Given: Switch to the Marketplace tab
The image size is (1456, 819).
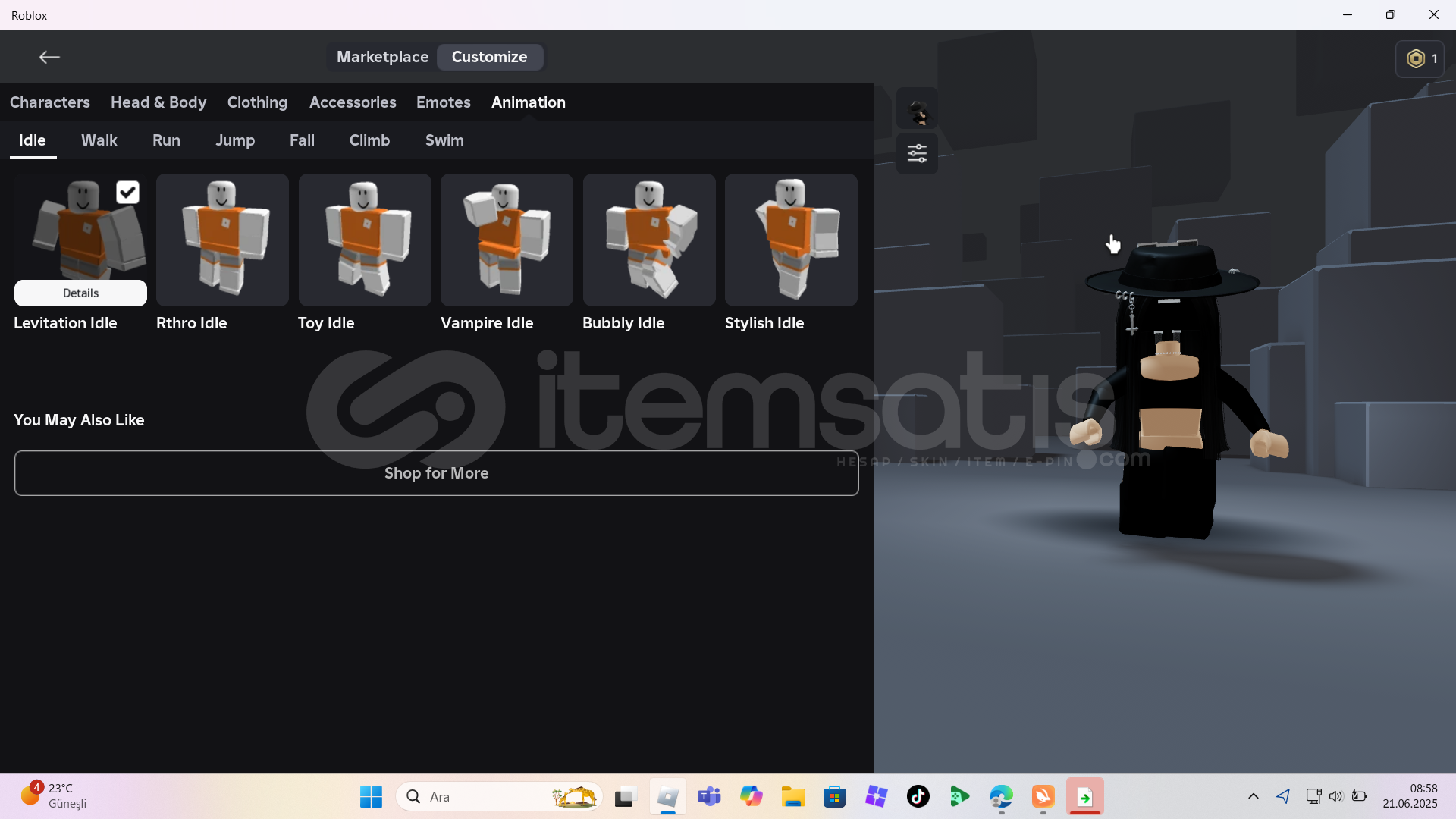Looking at the screenshot, I should [382, 57].
